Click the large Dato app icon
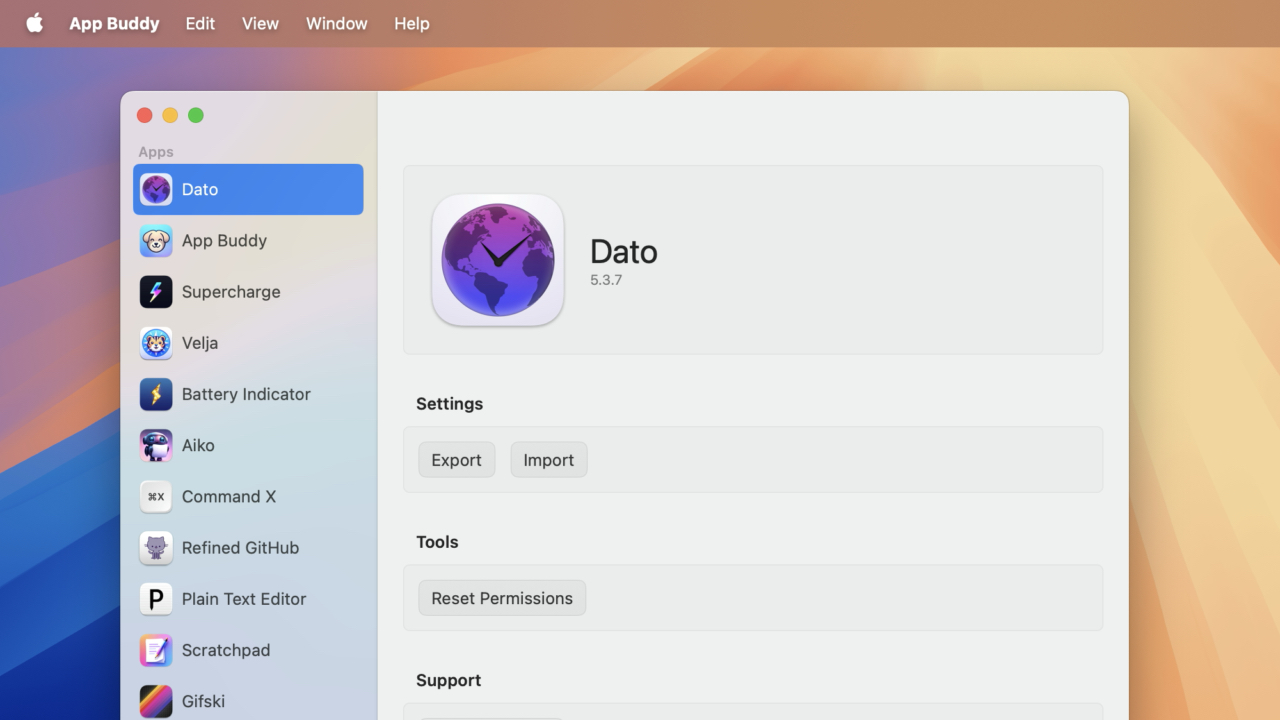1280x720 pixels. (498, 260)
